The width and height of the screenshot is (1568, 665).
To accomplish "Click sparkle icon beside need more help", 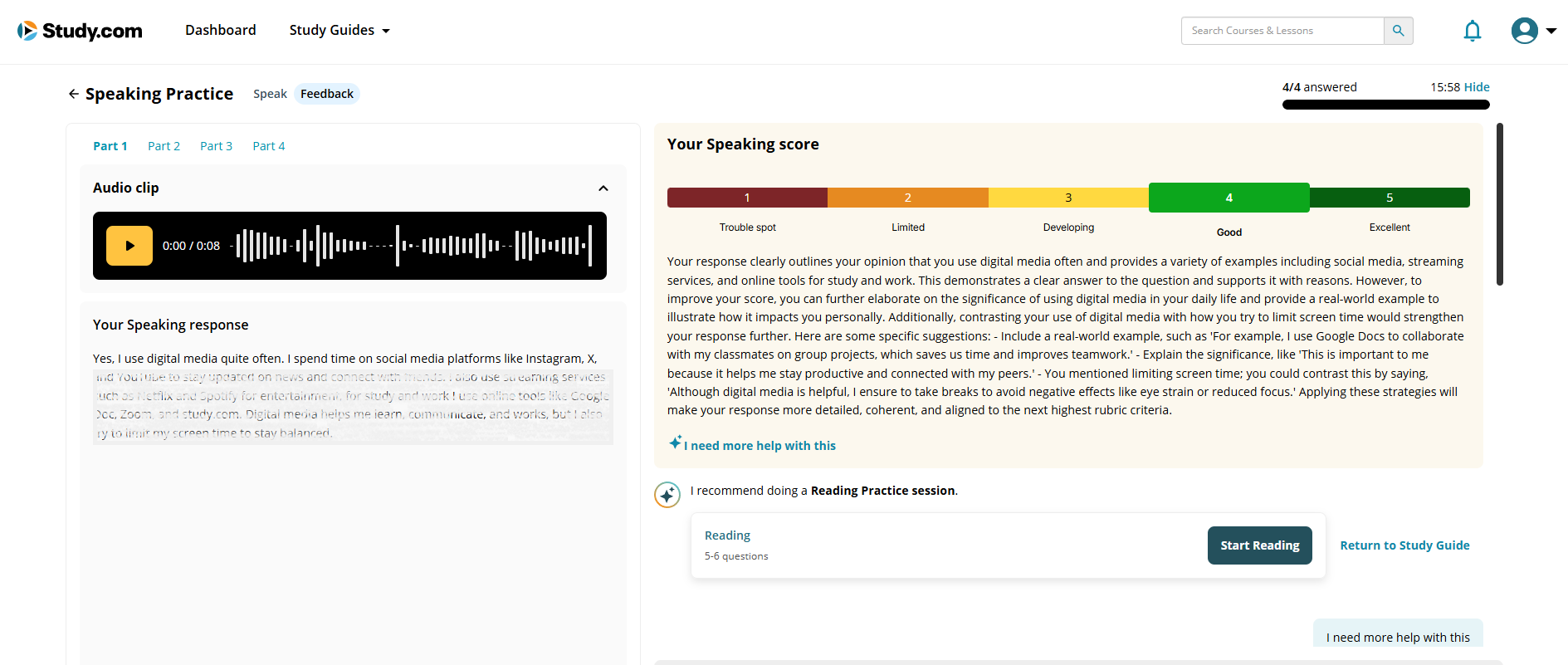I will (x=676, y=443).
